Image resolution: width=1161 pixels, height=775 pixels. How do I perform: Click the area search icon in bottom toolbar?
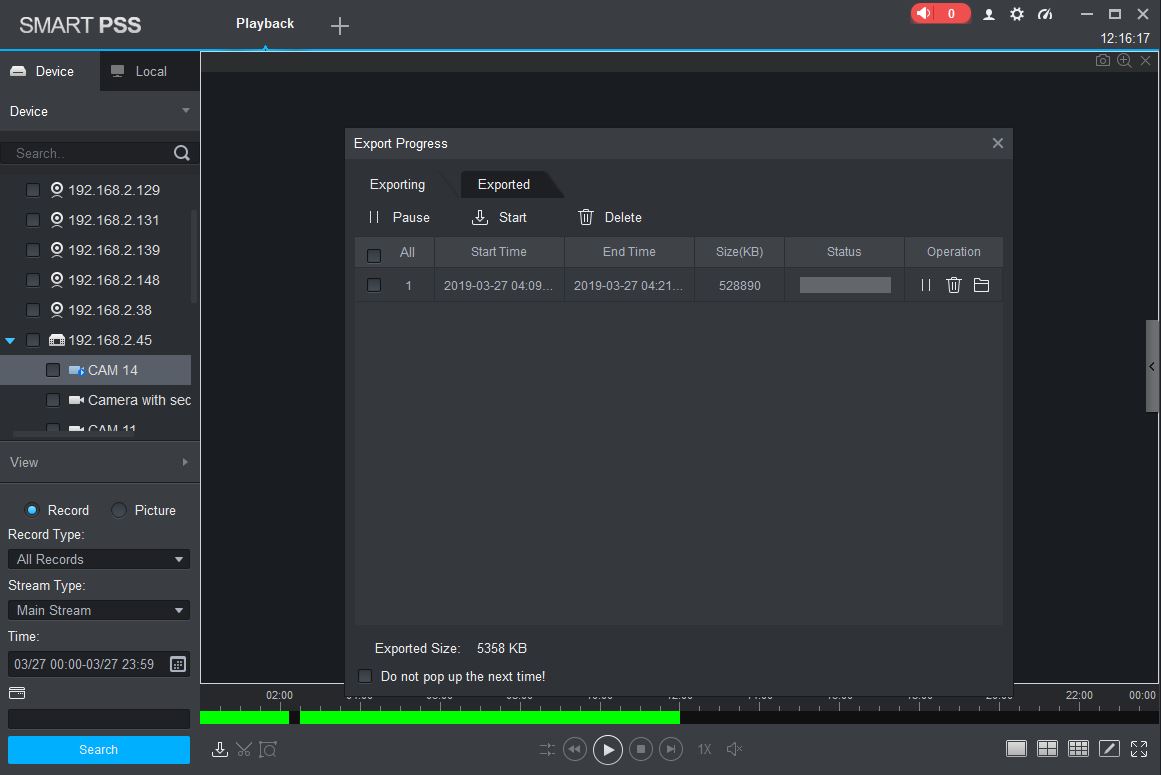[268, 749]
